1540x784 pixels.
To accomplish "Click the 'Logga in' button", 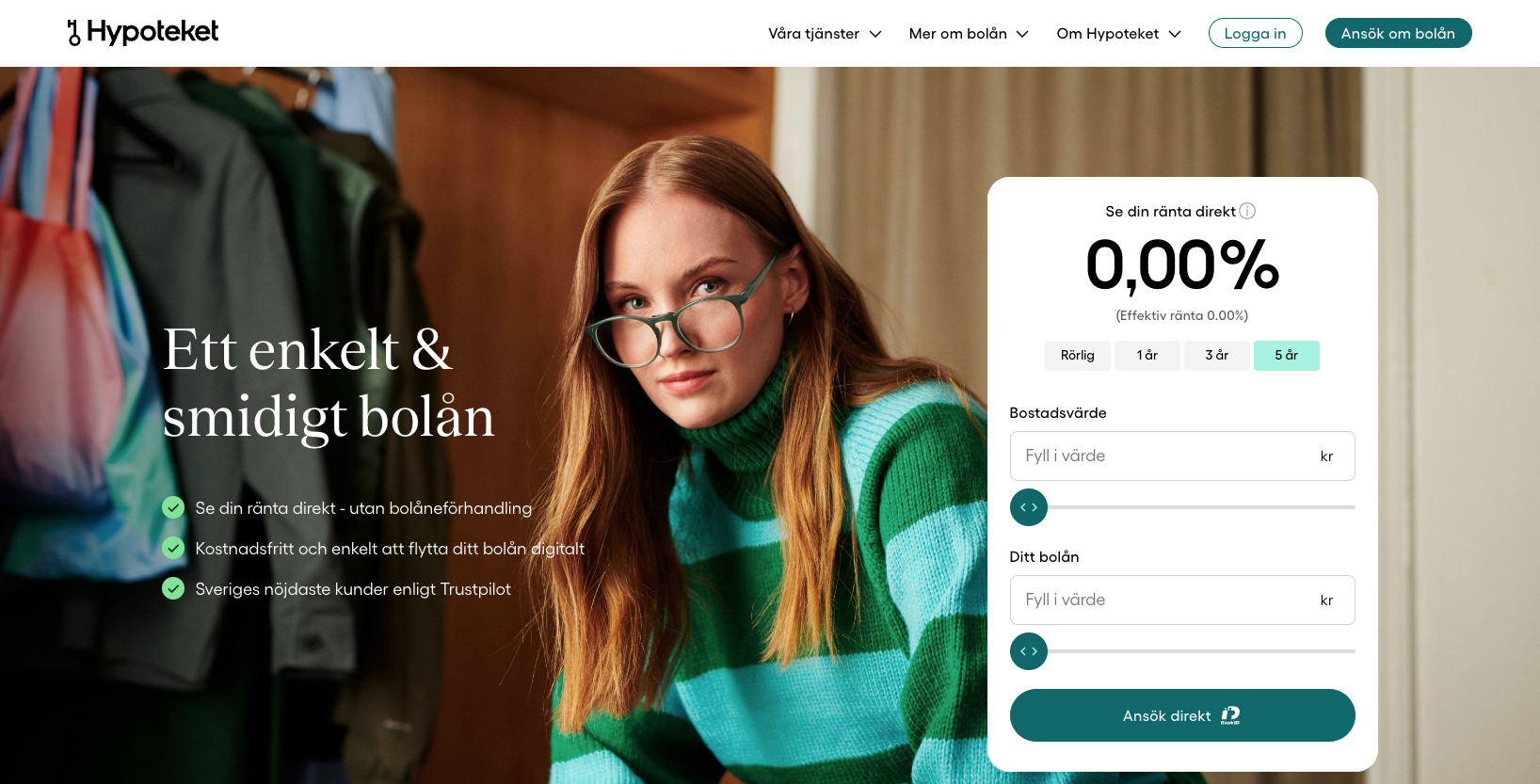I will [x=1255, y=33].
